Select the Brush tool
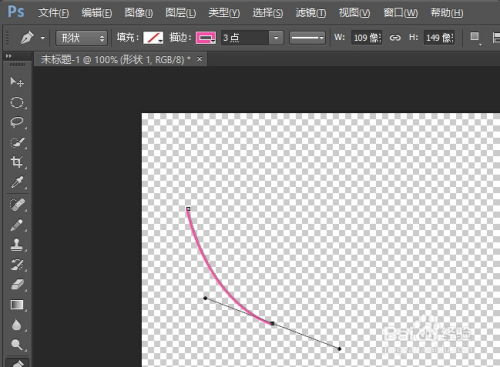Screen dimensions: 500x367 click(x=17, y=225)
